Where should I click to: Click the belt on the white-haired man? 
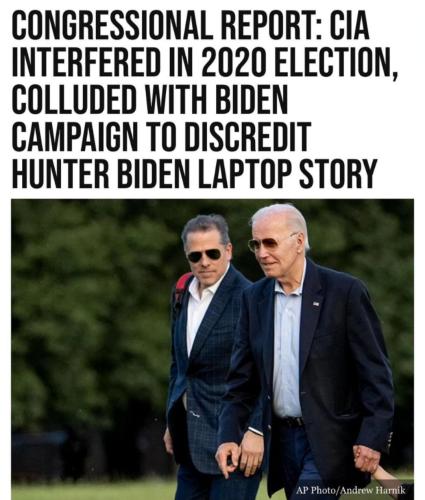[x=289, y=421]
